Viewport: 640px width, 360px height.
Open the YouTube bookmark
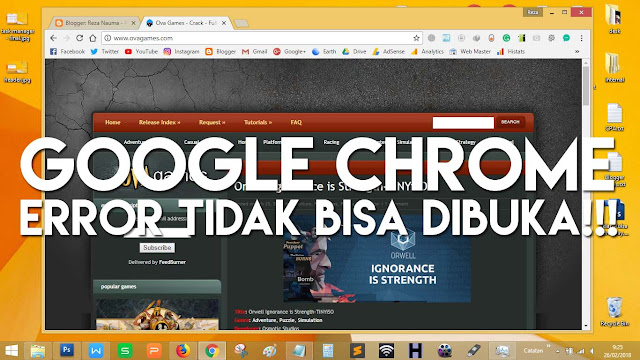(141, 51)
